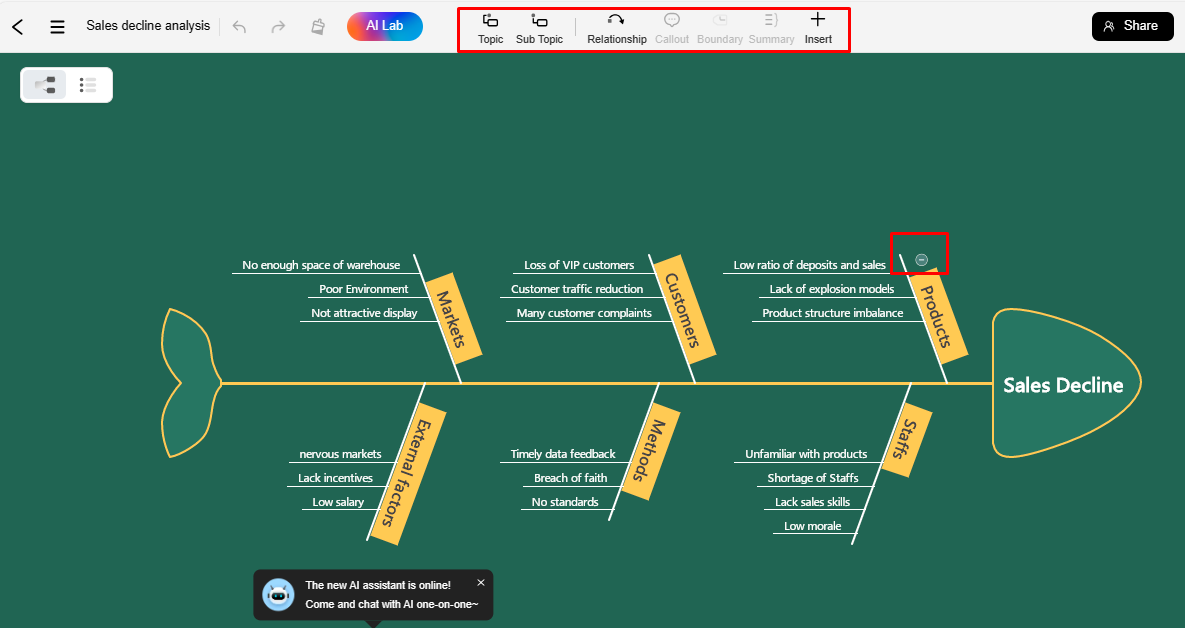
Task: Select 'Shortage of Staffs' node
Action: coord(812,478)
